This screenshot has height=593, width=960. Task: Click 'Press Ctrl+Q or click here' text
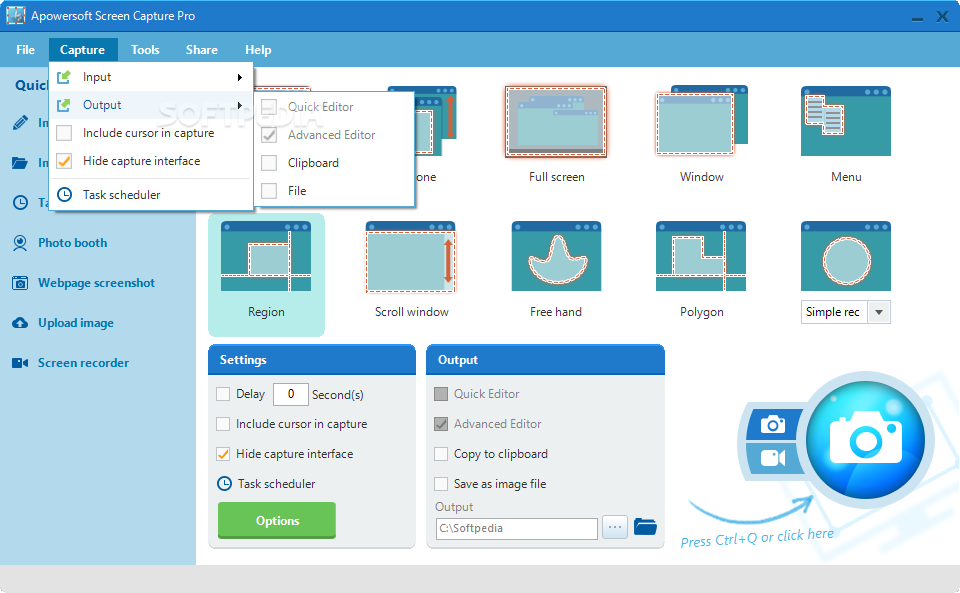[x=757, y=537]
